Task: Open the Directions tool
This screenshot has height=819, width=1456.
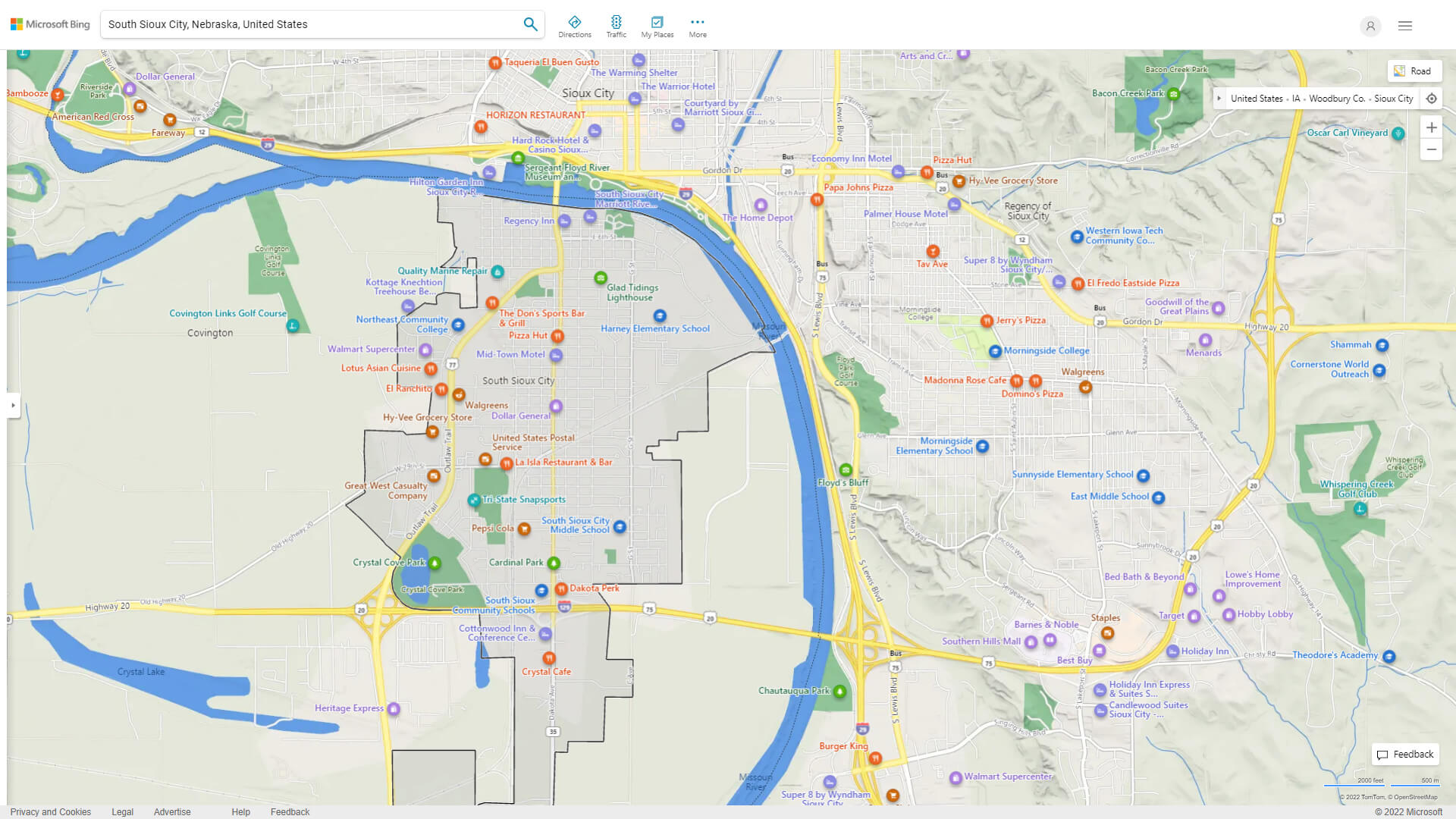Action: pyautogui.click(x=575, y=24)
